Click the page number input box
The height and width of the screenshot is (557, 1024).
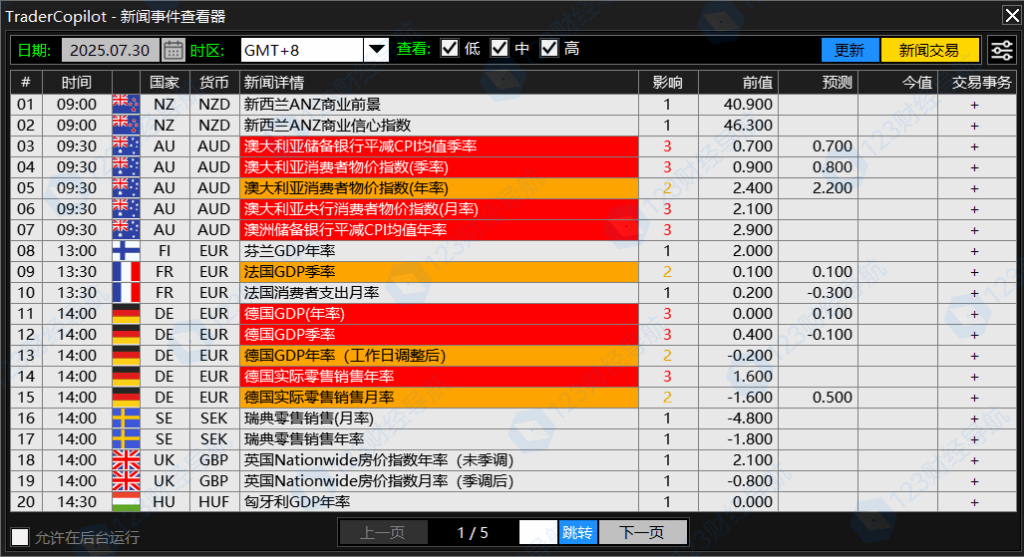[x=538, y=532]
